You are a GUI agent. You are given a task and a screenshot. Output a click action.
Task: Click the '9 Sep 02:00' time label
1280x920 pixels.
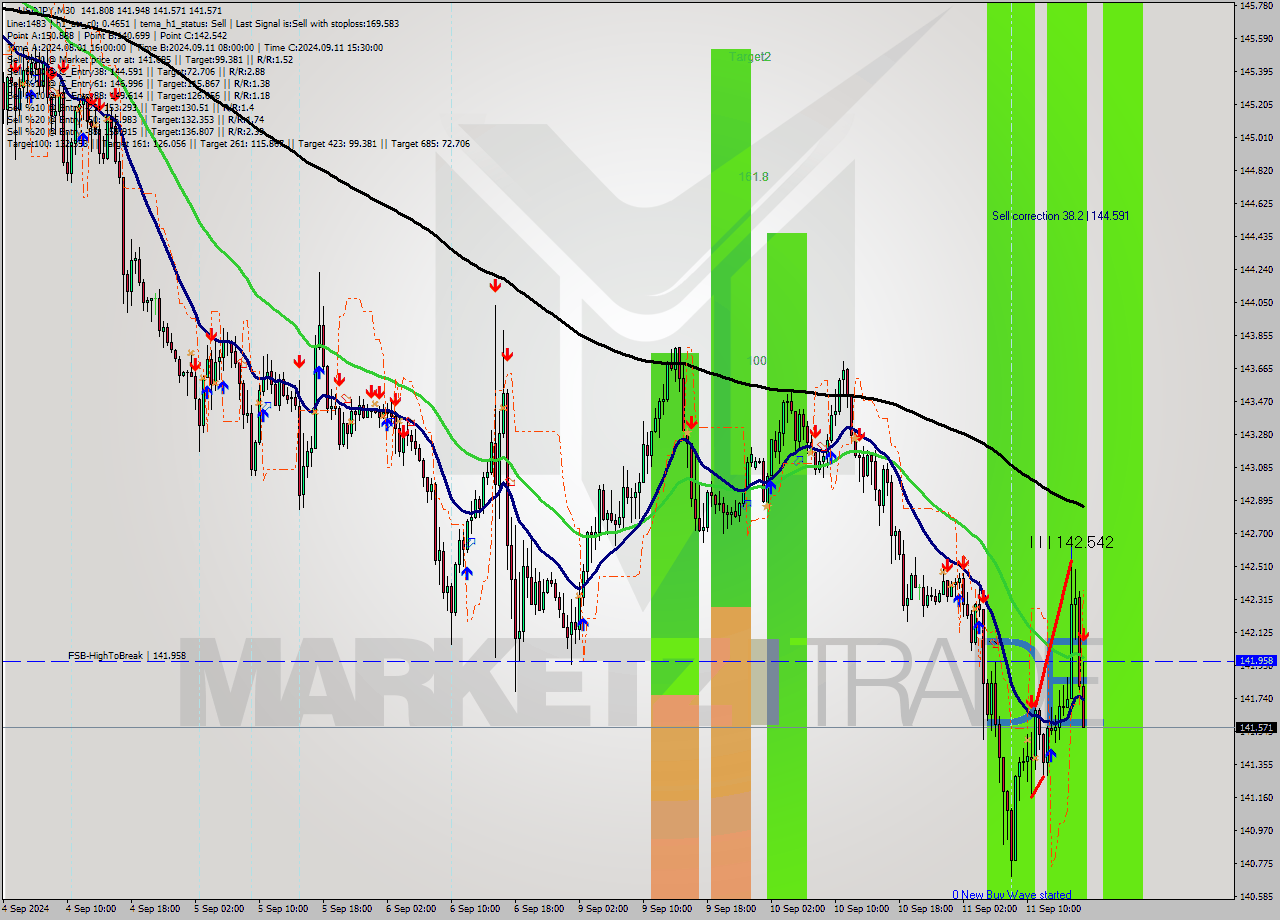pyautogui.click(x=603, y=909)
